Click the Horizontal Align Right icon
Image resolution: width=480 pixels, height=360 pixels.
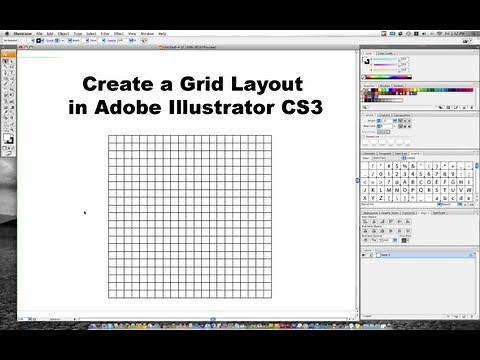coord(383,221)
